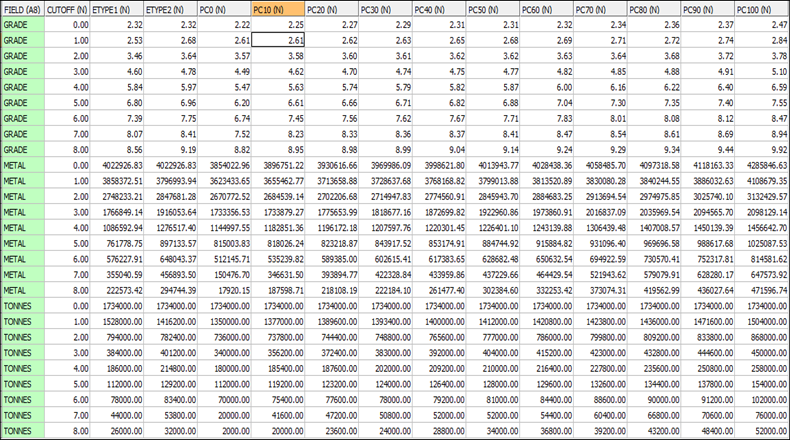790x440 pixels.
Task: Click the ETYPE2 (N) column header
Action: point(170,8)
